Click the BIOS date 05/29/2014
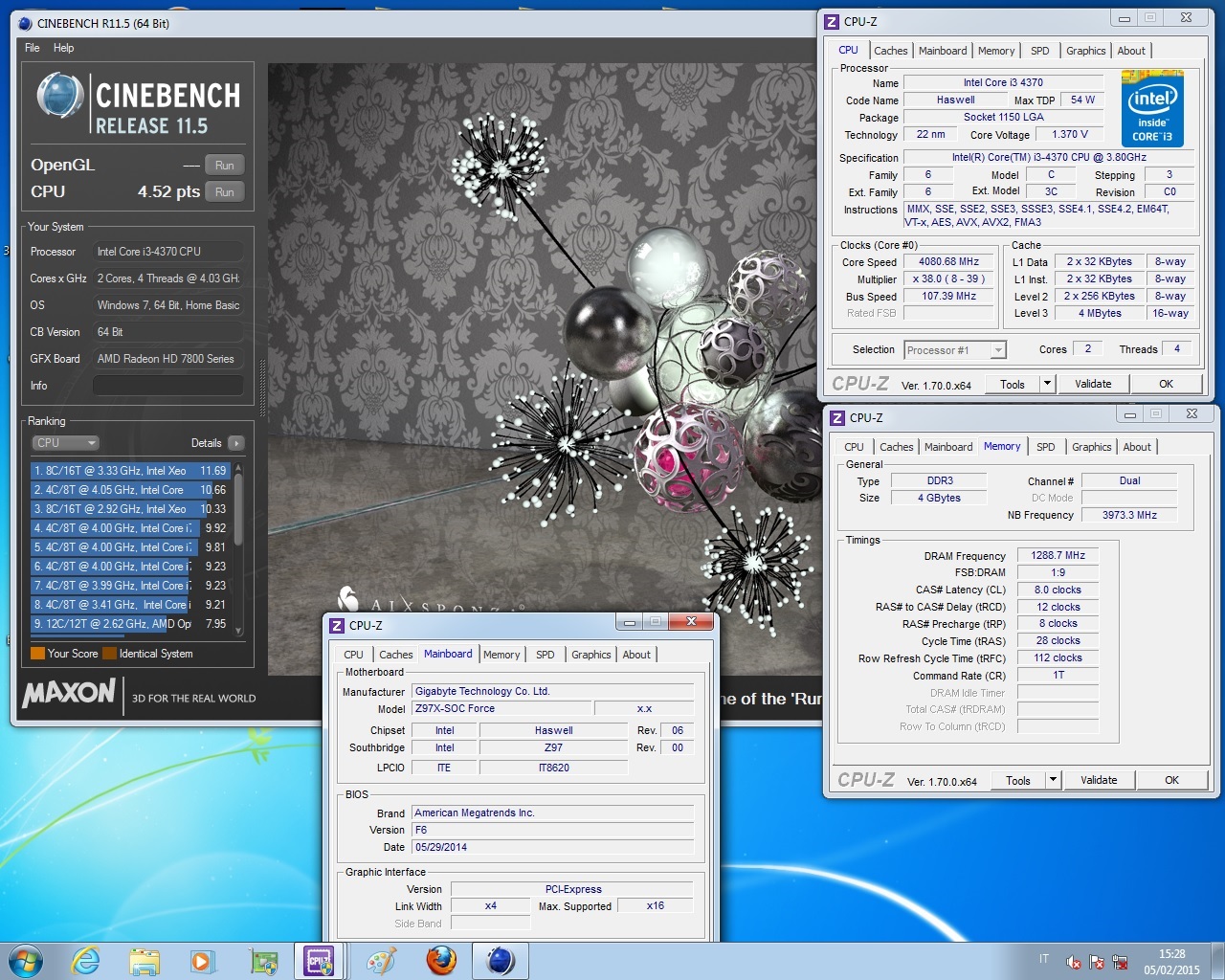This screenshot has width=1225, height=980. 552,847
